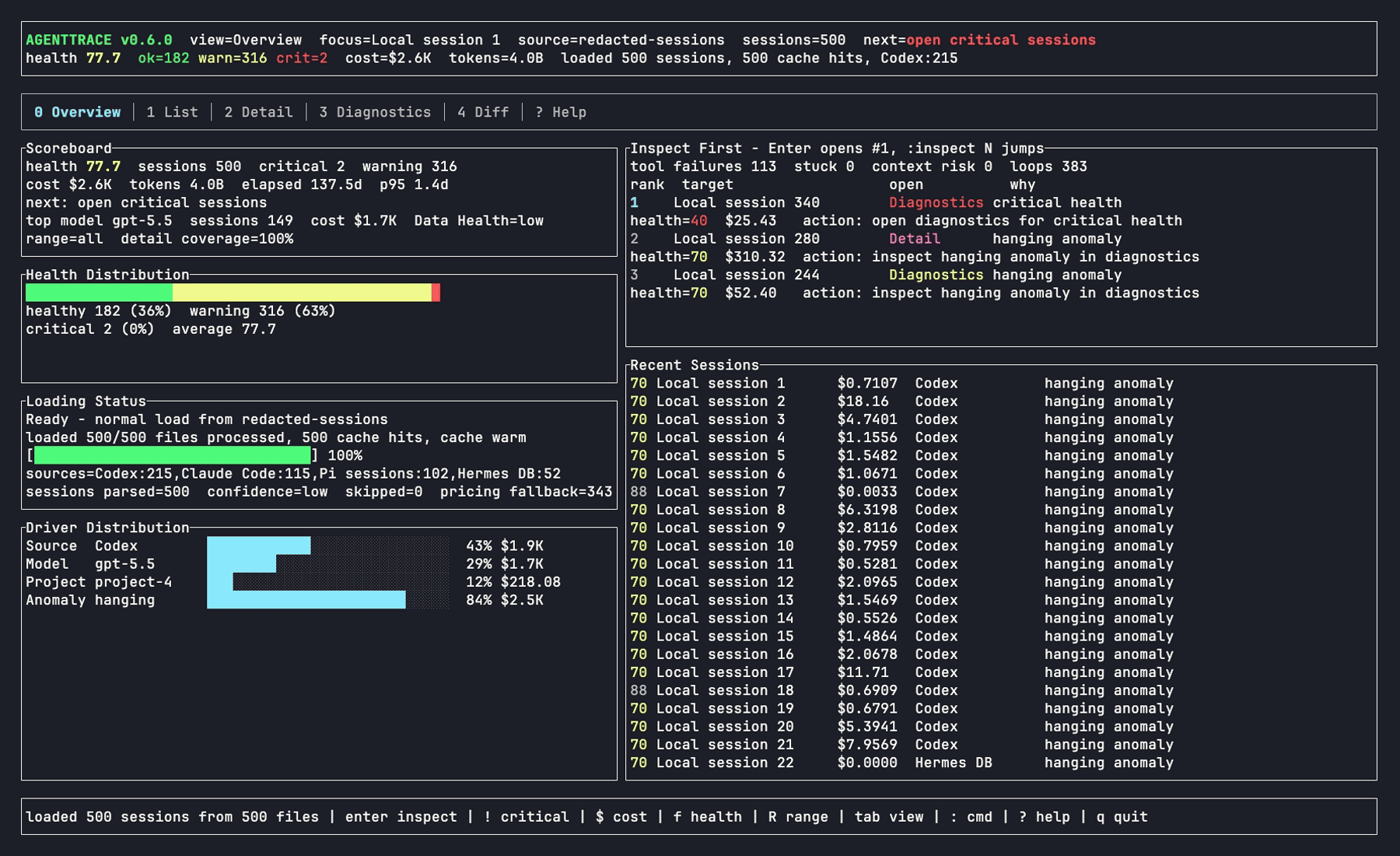This screenshot has height=856, width=1400.
Task: Select Local session 15 row
Action: 902,636
